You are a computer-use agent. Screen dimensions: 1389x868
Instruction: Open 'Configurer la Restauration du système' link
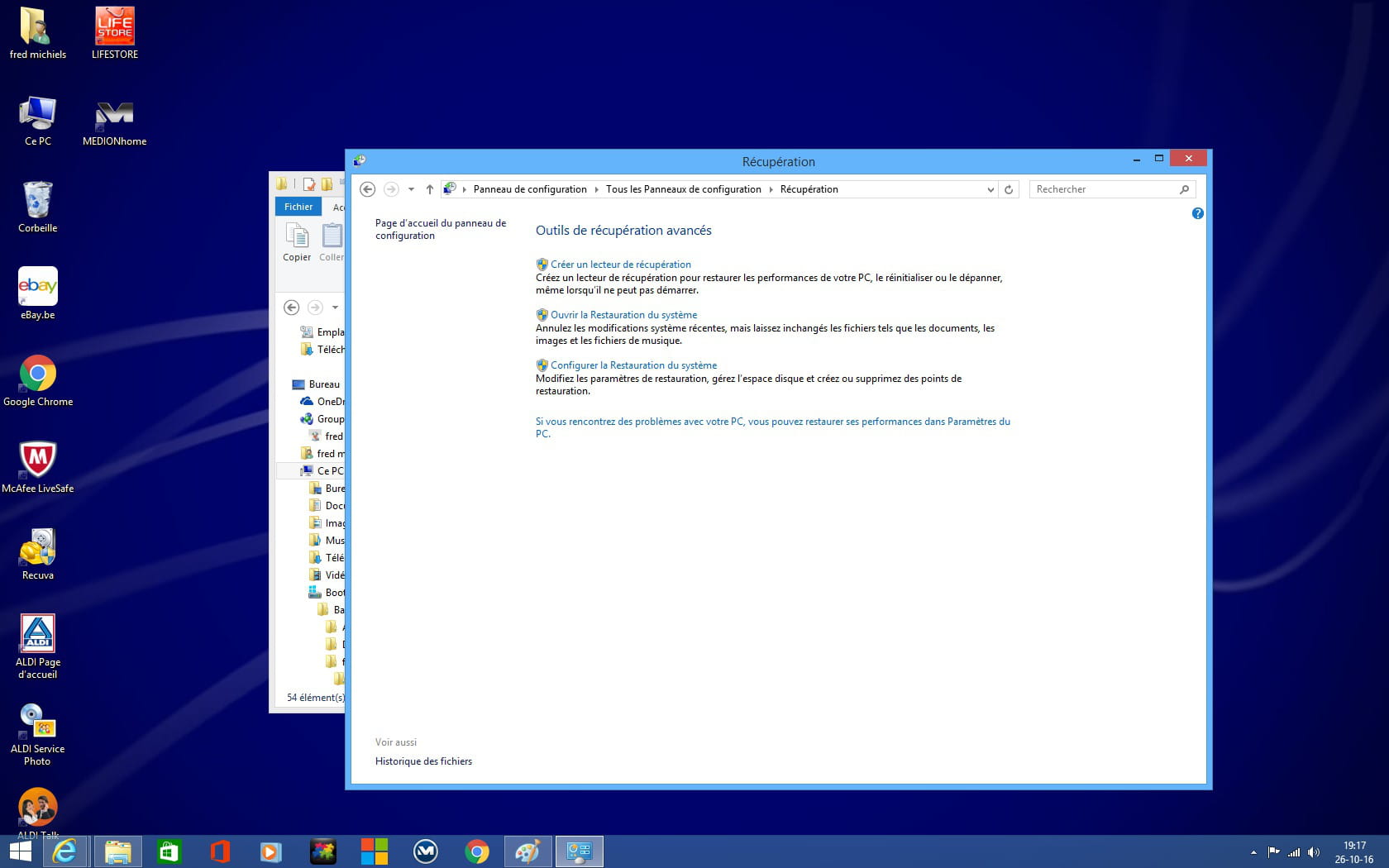click(633, 365)
